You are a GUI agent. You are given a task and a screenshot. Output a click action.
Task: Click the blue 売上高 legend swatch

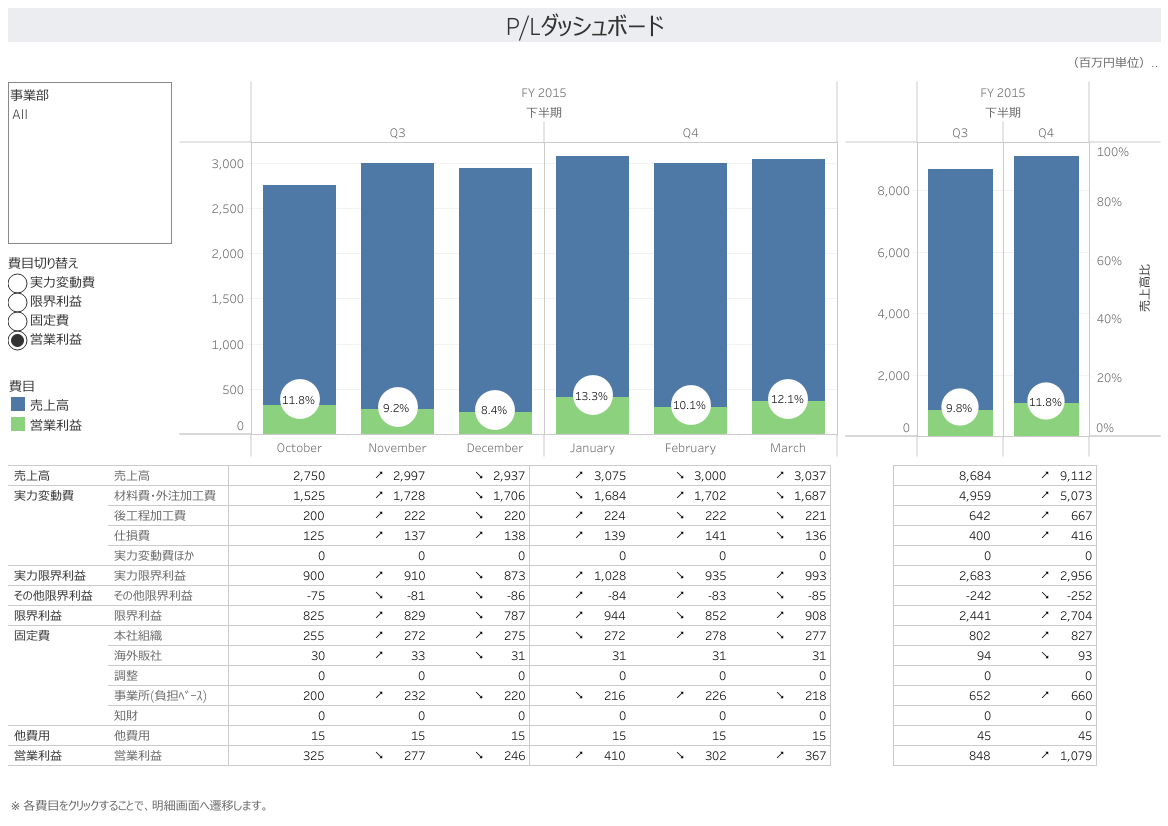[x=18, y=405]
